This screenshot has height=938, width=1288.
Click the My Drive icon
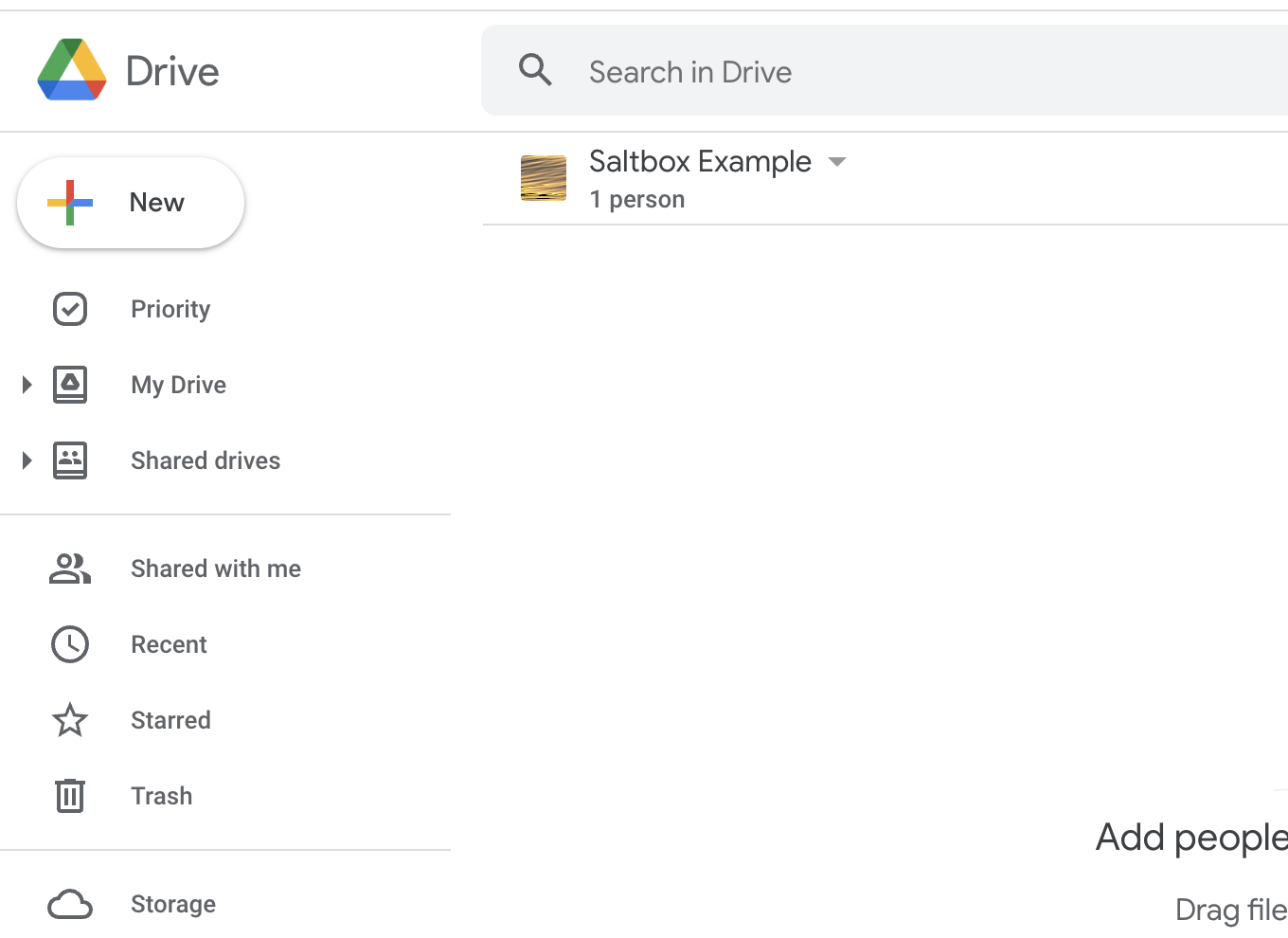(70, 385)
